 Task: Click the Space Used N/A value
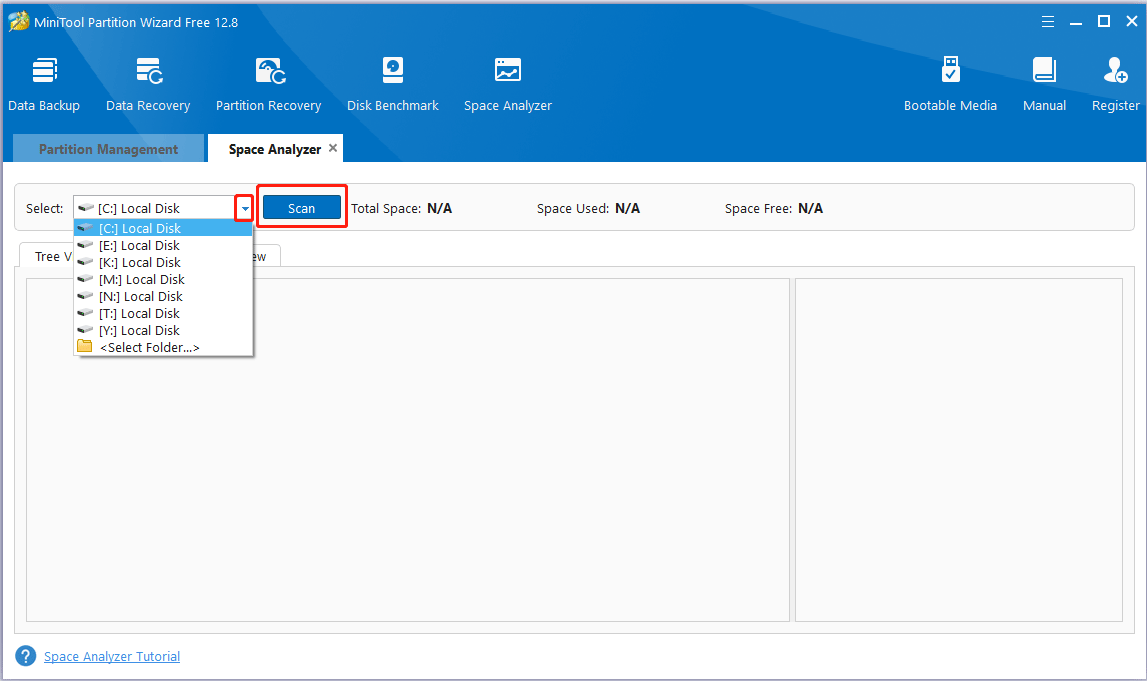pos(628,208)
